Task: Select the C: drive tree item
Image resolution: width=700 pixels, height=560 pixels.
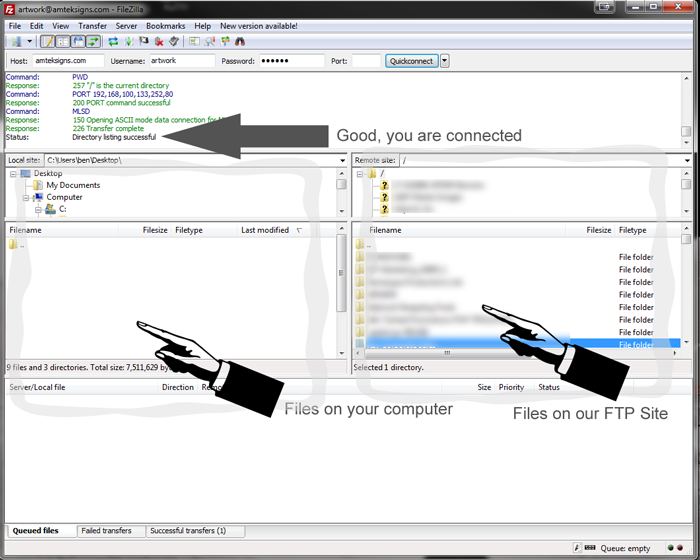Action: (62, 209)
